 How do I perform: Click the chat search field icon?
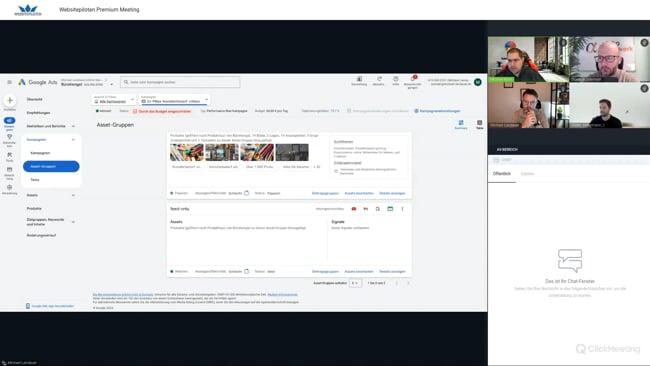496,160
